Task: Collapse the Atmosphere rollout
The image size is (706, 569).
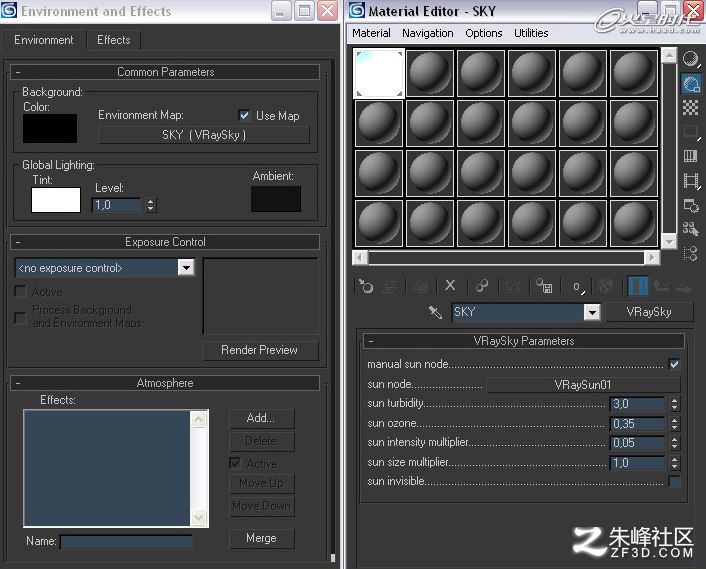Action: pos(165,383)
